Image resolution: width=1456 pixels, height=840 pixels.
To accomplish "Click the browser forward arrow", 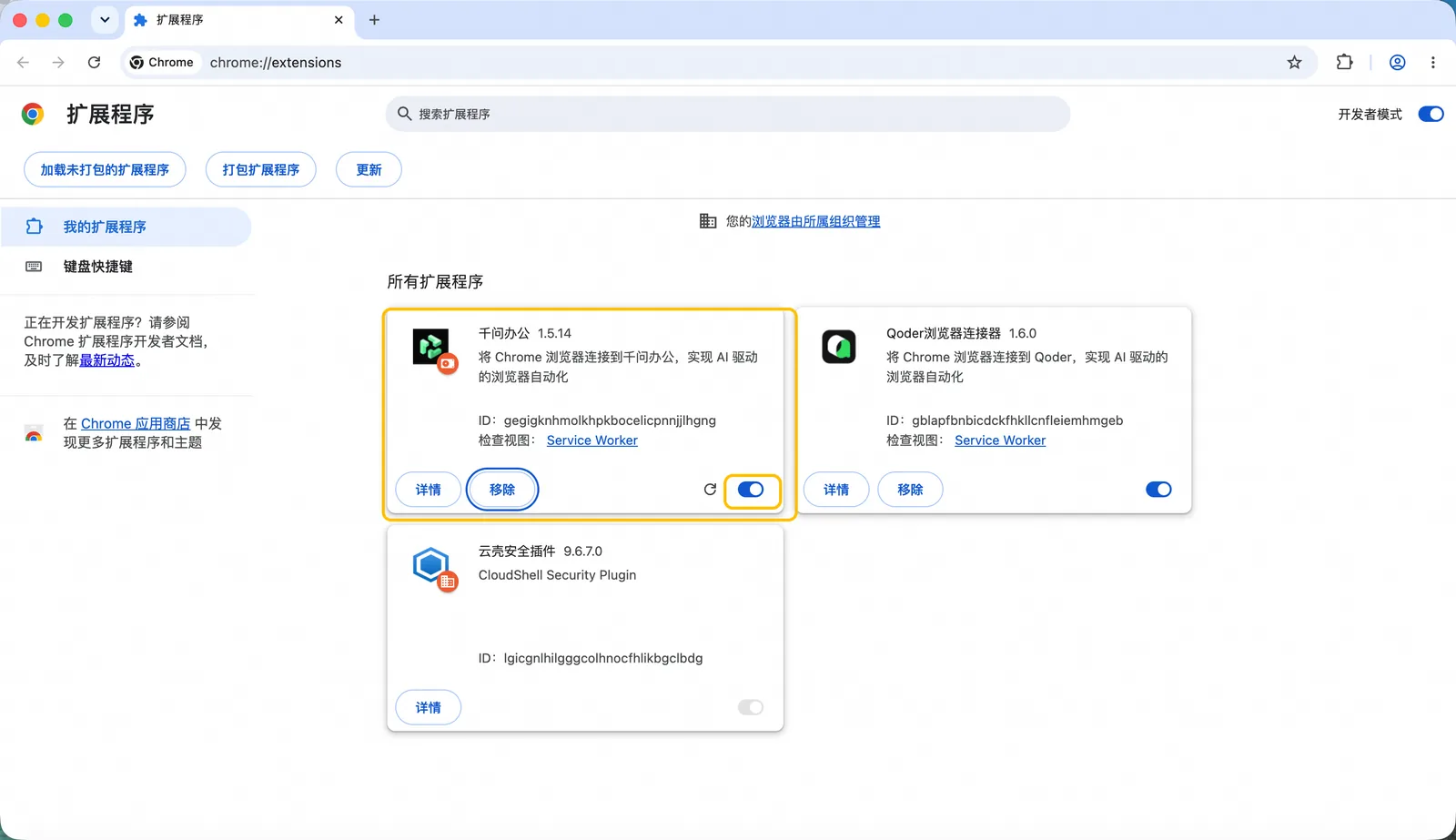I will (x=58, y=63).
